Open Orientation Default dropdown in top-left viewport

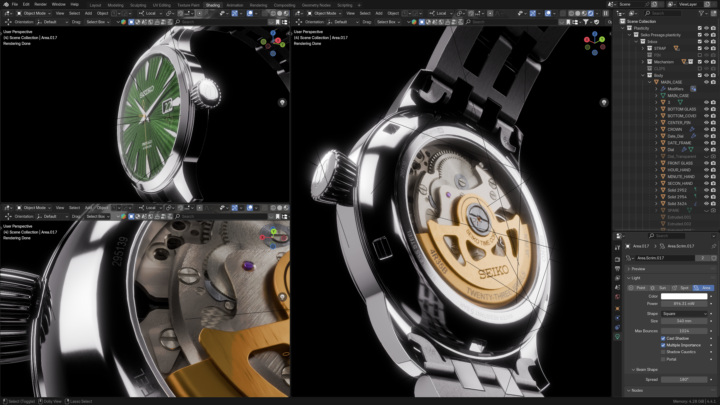click(52, 22)
